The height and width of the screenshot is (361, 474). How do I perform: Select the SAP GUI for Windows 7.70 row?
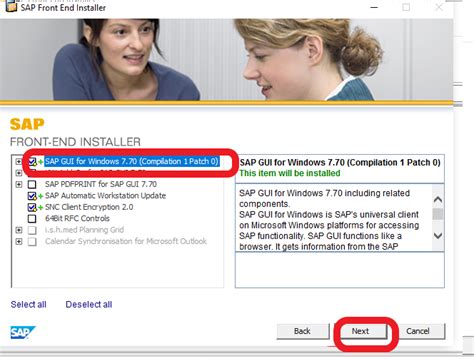pyautogui.click(x=132, y=161)
